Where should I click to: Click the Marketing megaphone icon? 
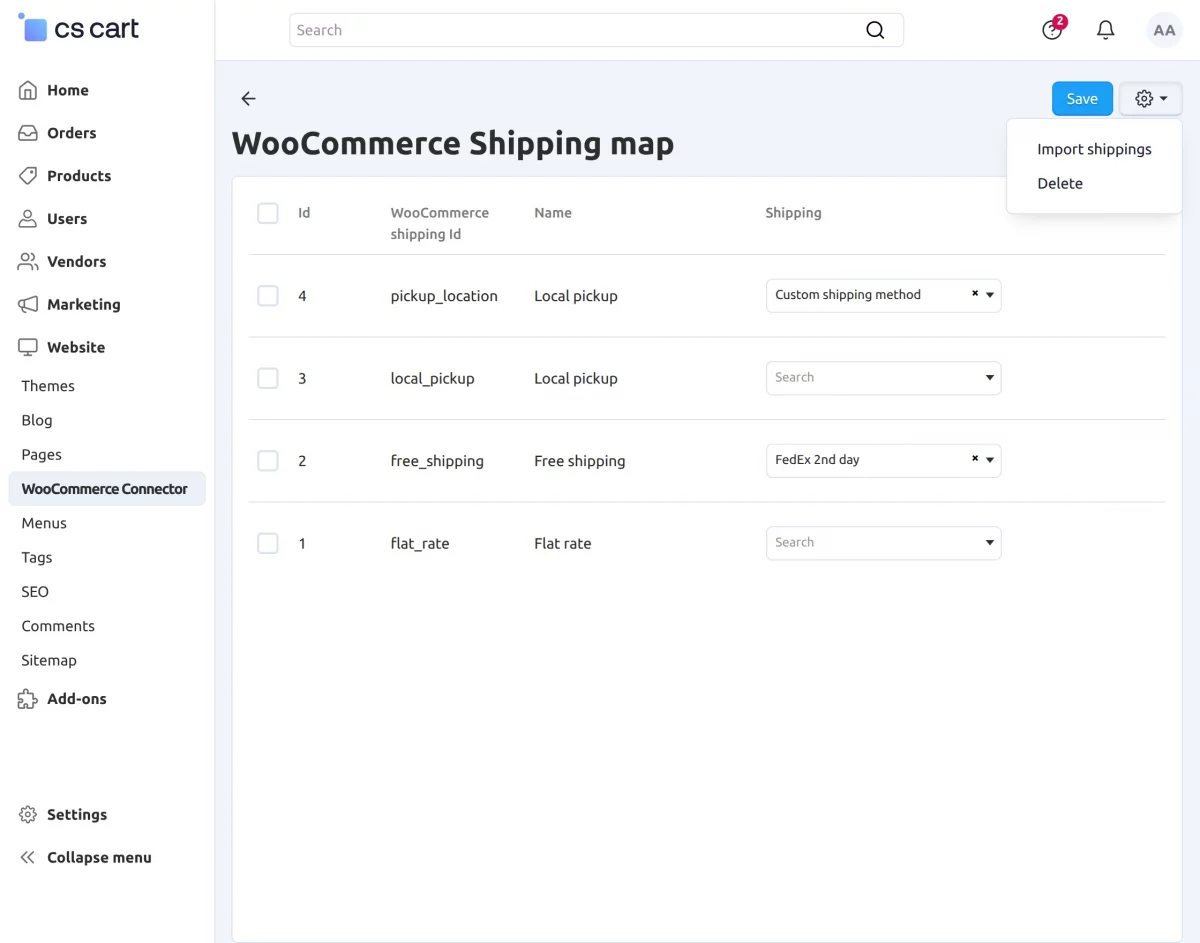tap(28, 305)
